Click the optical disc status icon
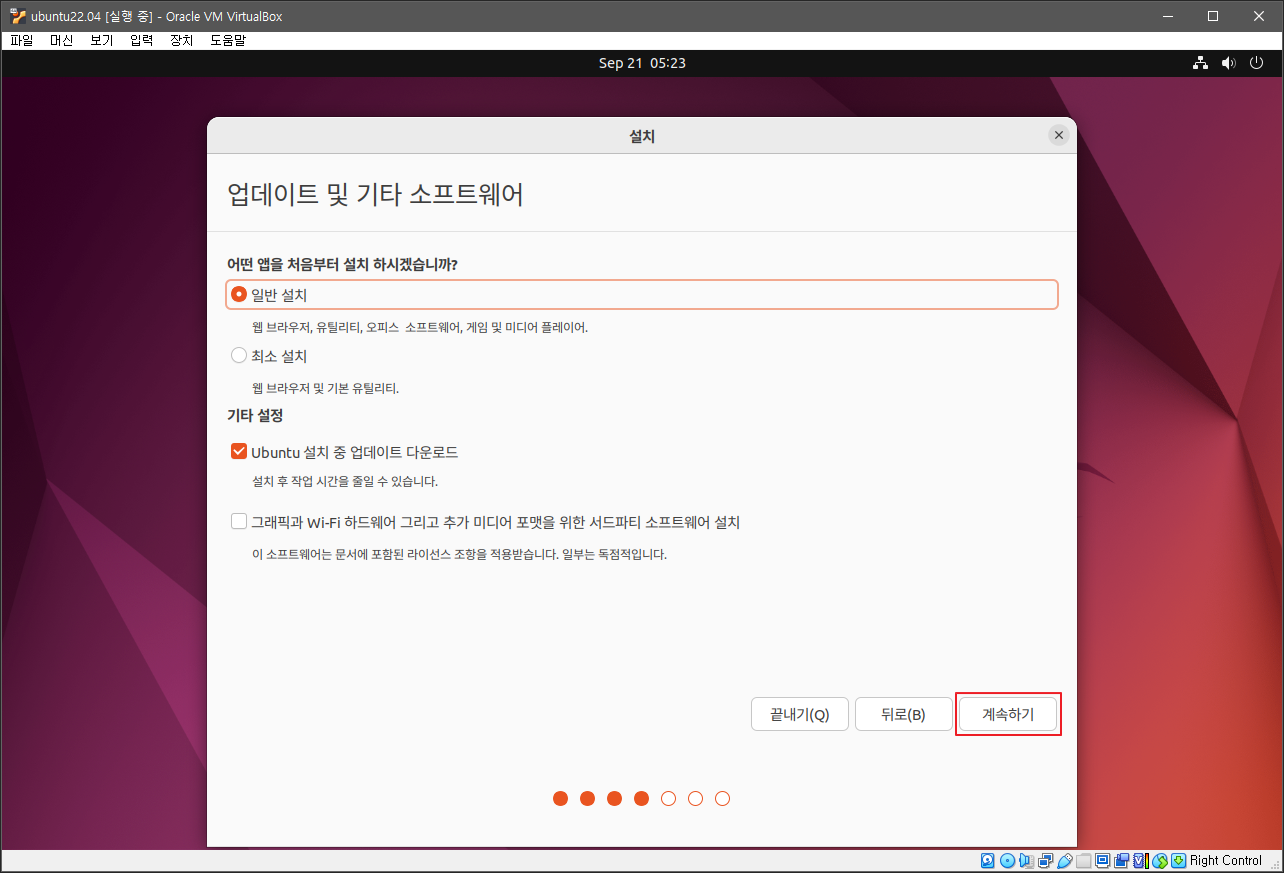The image size is (1284, 873). tap(1008, 860)
